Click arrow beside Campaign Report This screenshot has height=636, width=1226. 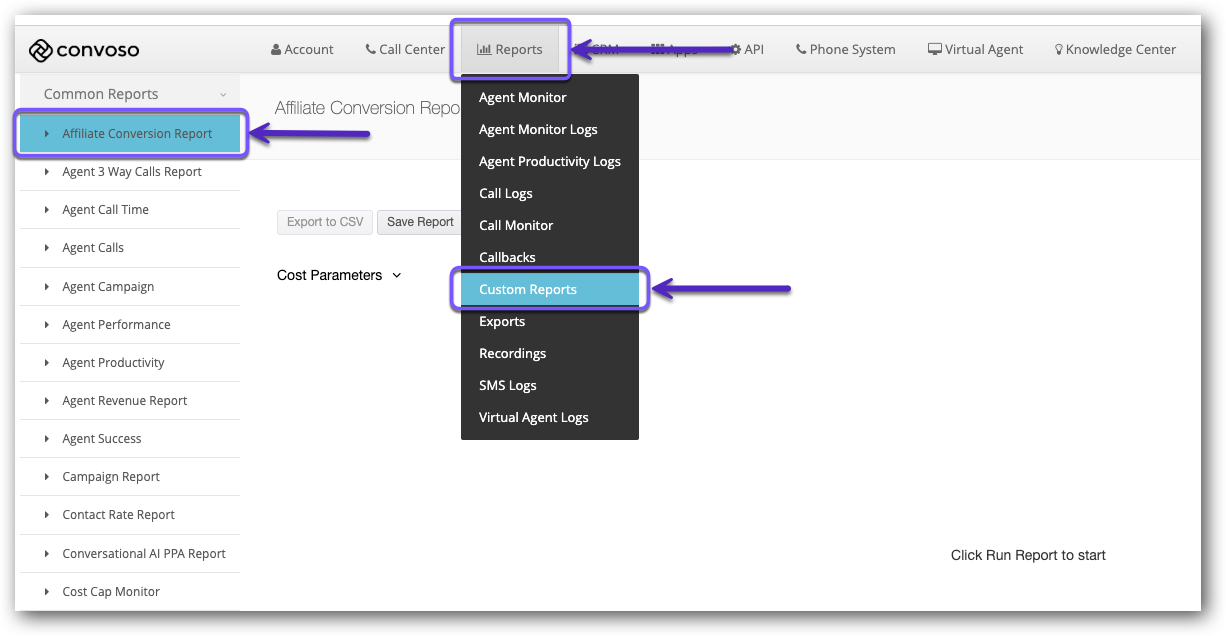[x=47, y=477]
